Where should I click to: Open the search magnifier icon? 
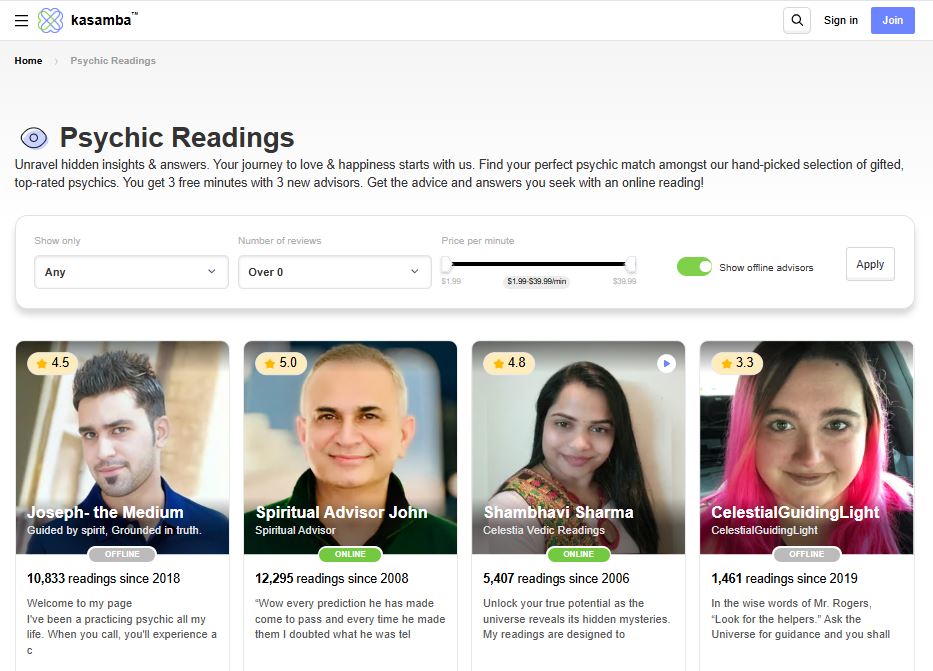[797, 20]
